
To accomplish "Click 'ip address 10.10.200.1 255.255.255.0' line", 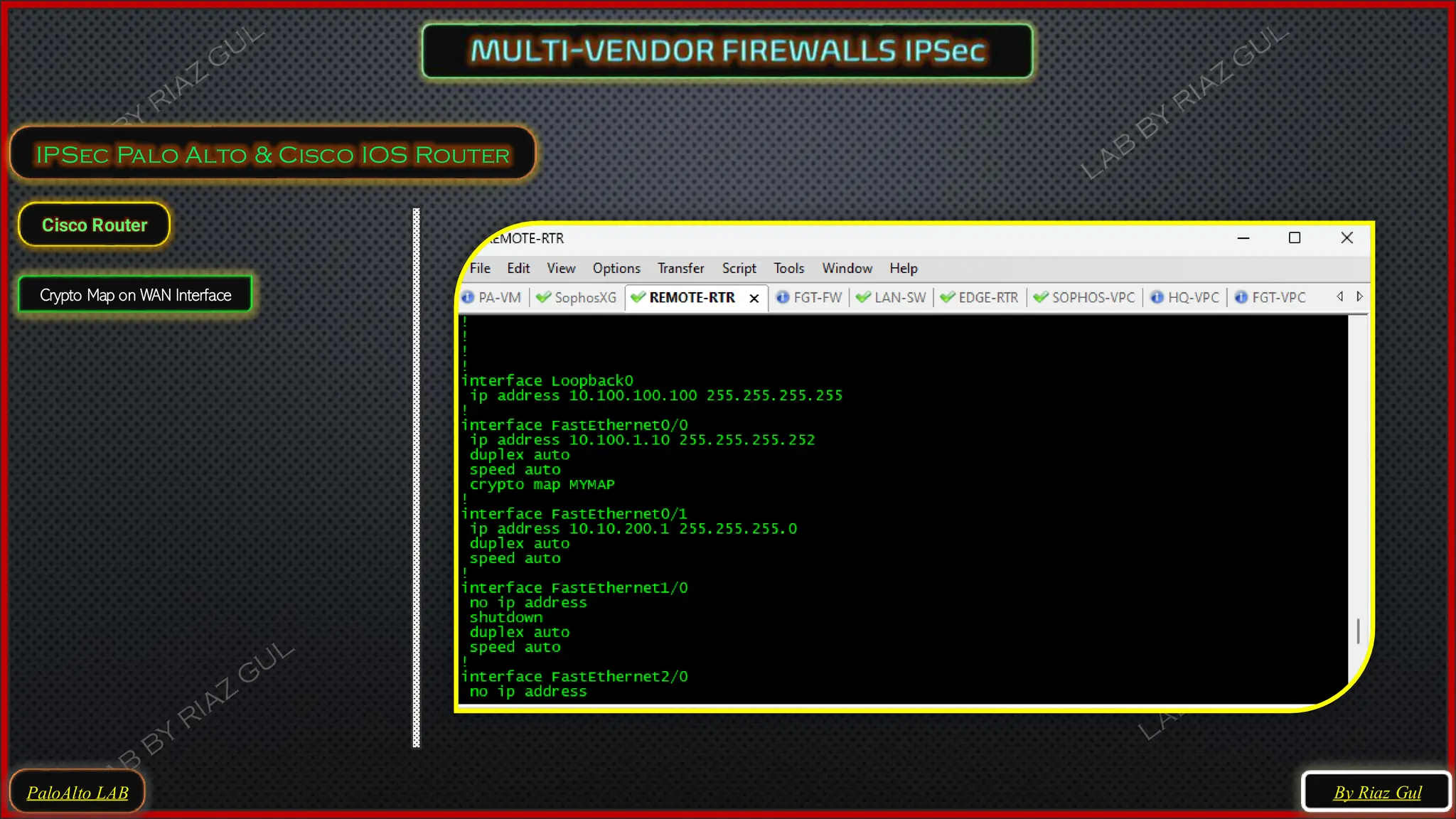I will pyautogui.click(x=633, y=529).
